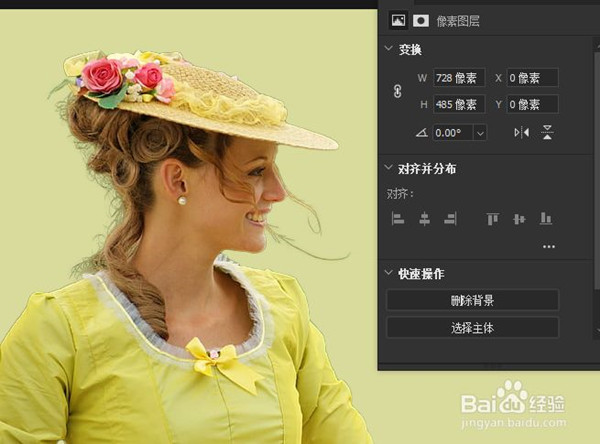Click the flip vertical icon
Viewport: 600px width, 444px height.
click(x=547, y=132)
